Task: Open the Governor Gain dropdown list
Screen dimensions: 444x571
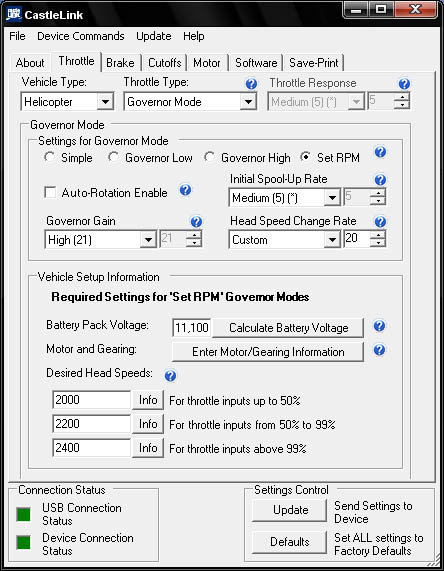Action: coord(148,240)
